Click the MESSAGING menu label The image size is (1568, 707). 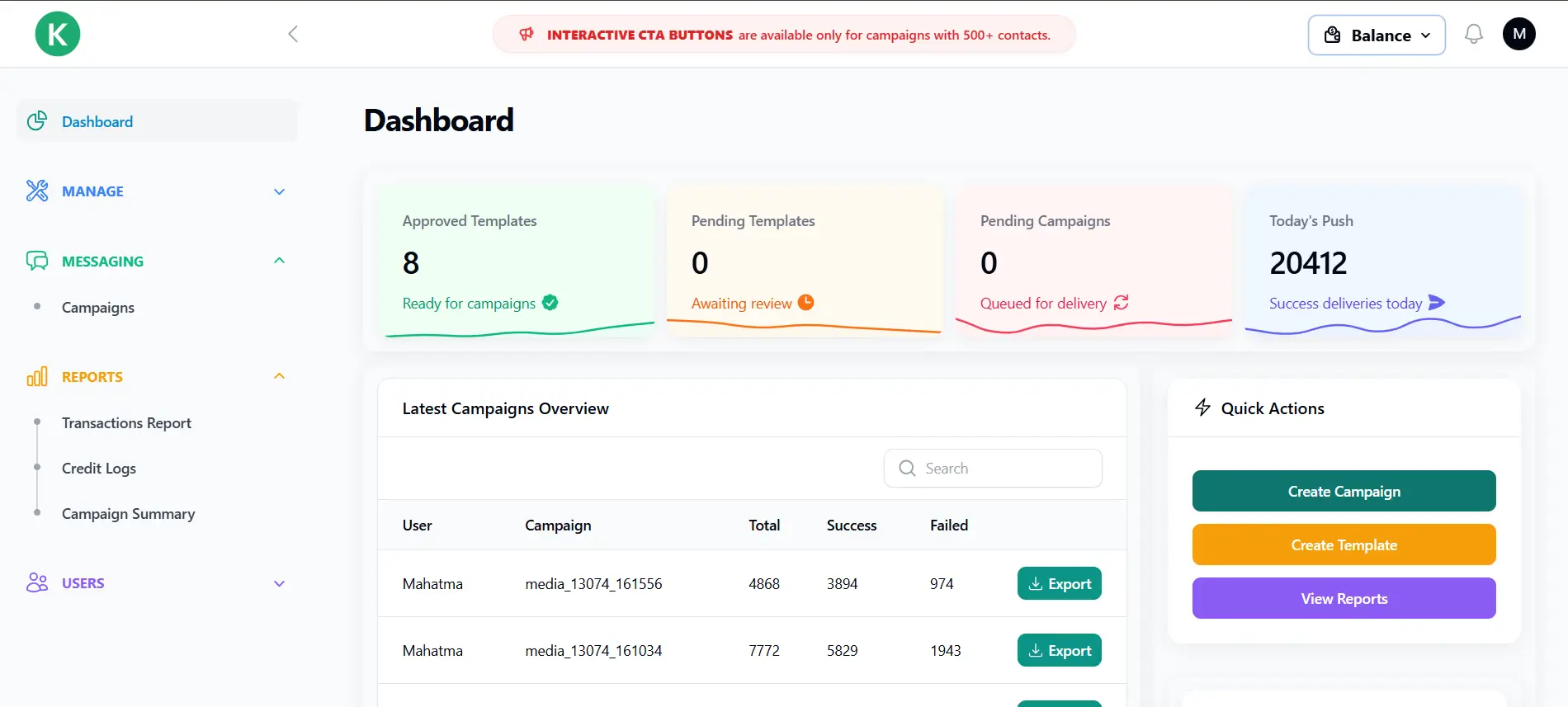click(x=102, y=262)
